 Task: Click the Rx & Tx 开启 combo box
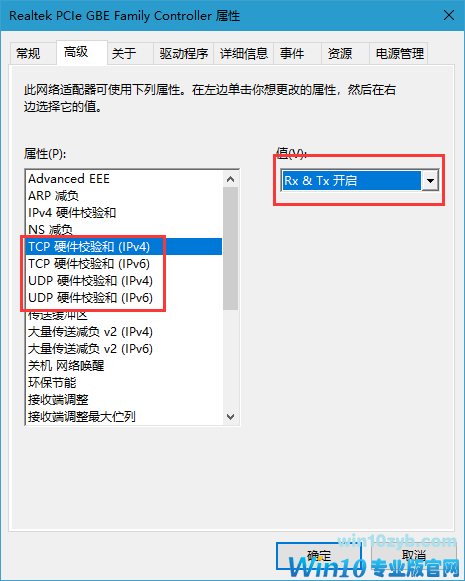coord(360,181)
